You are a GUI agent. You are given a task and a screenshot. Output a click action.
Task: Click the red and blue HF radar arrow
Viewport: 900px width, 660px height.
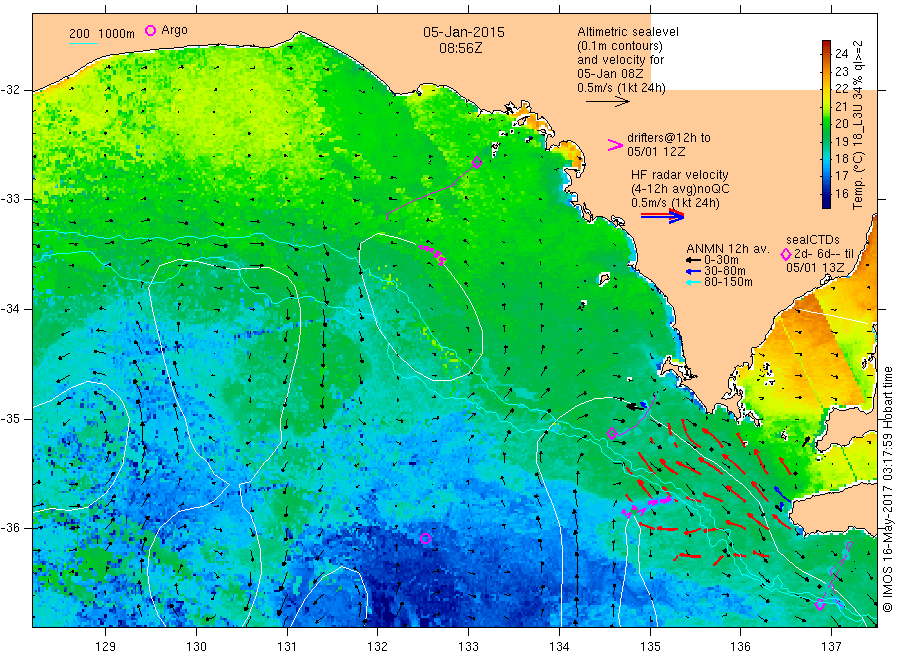[x=663, y=216]
